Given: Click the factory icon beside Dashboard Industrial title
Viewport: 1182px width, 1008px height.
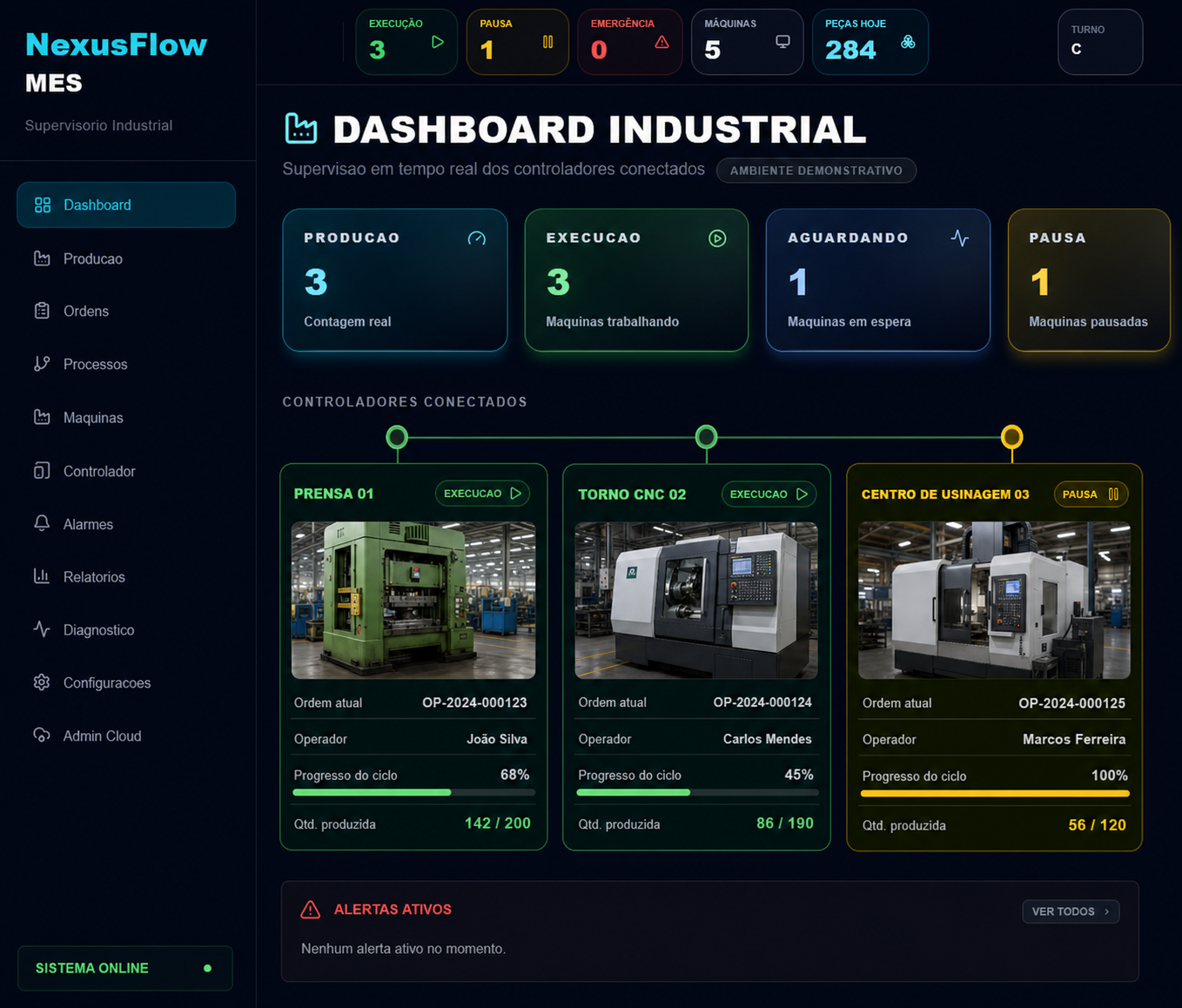Looking at the screenshot, I should click(x=301, y=129).
